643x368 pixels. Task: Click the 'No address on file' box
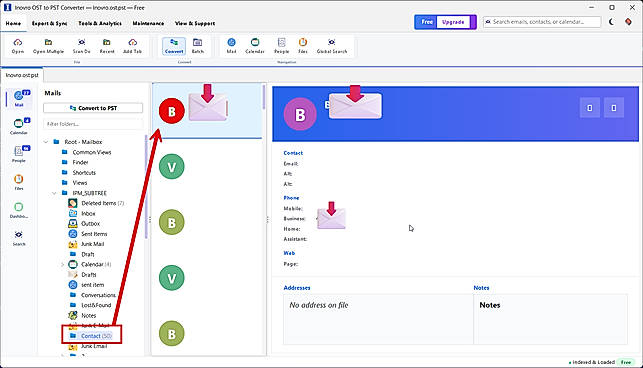click(378, 319)
